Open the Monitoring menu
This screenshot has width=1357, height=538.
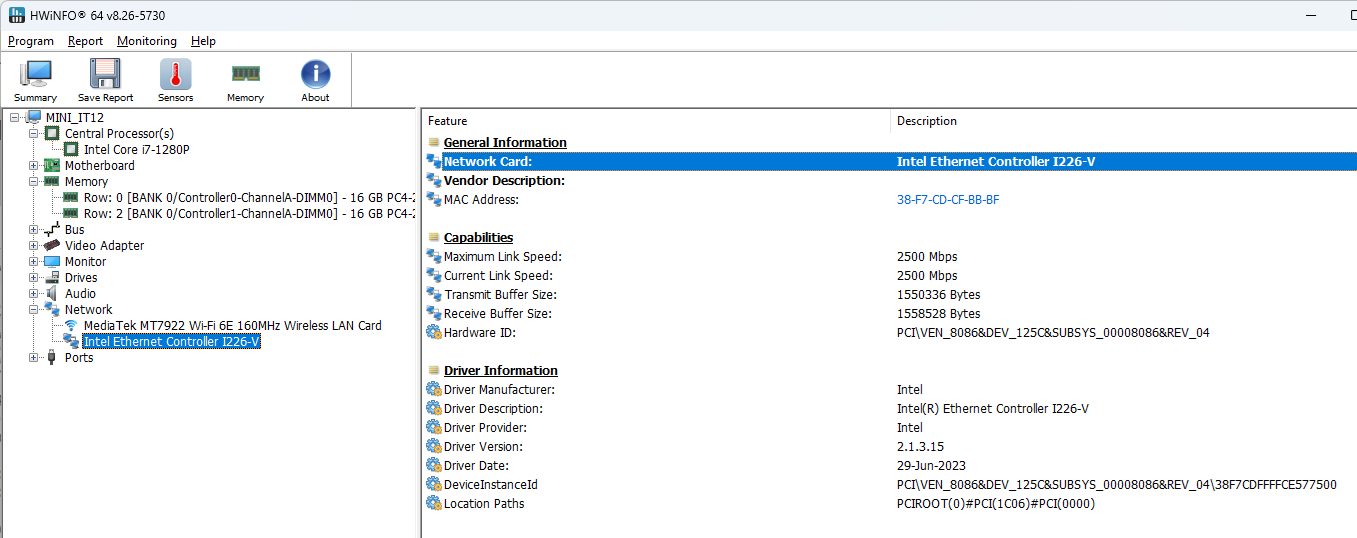(x=147, y=41)
